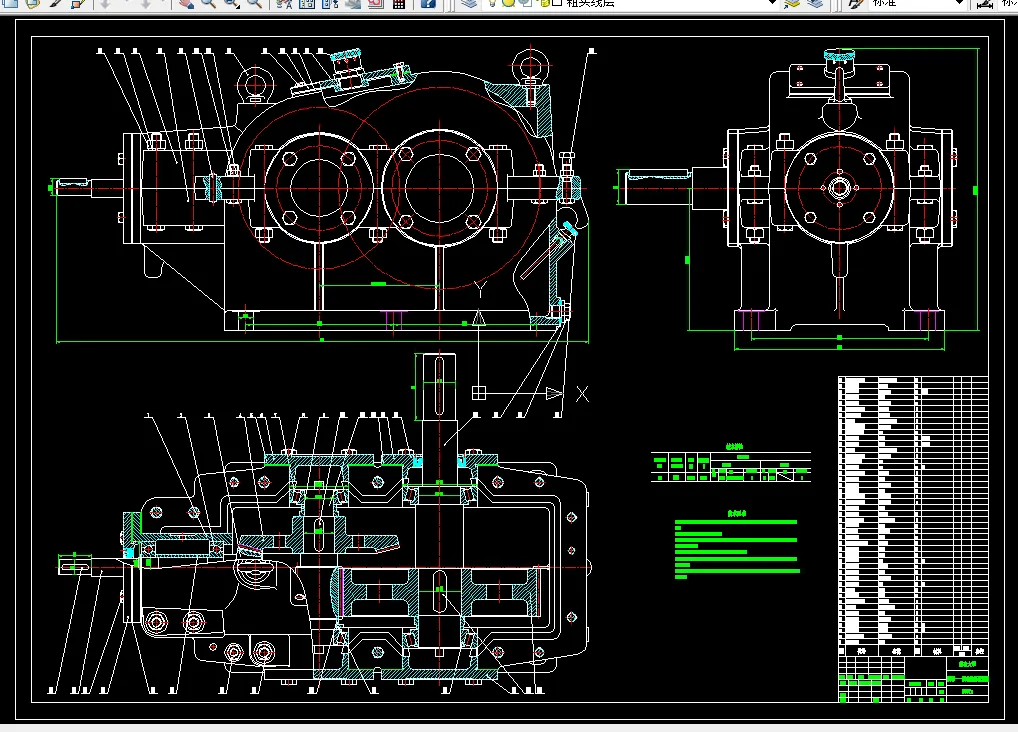Activate Zoom Realtime magnifier
This screenshot has height=732, width=1018.
coord(208,3)
